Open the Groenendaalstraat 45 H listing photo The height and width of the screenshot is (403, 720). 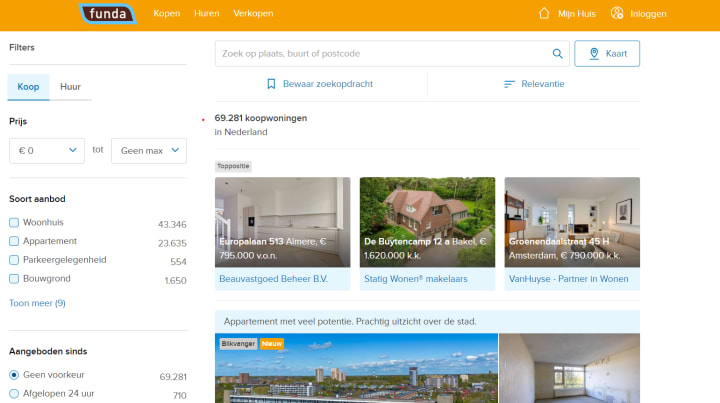(572, 222)
